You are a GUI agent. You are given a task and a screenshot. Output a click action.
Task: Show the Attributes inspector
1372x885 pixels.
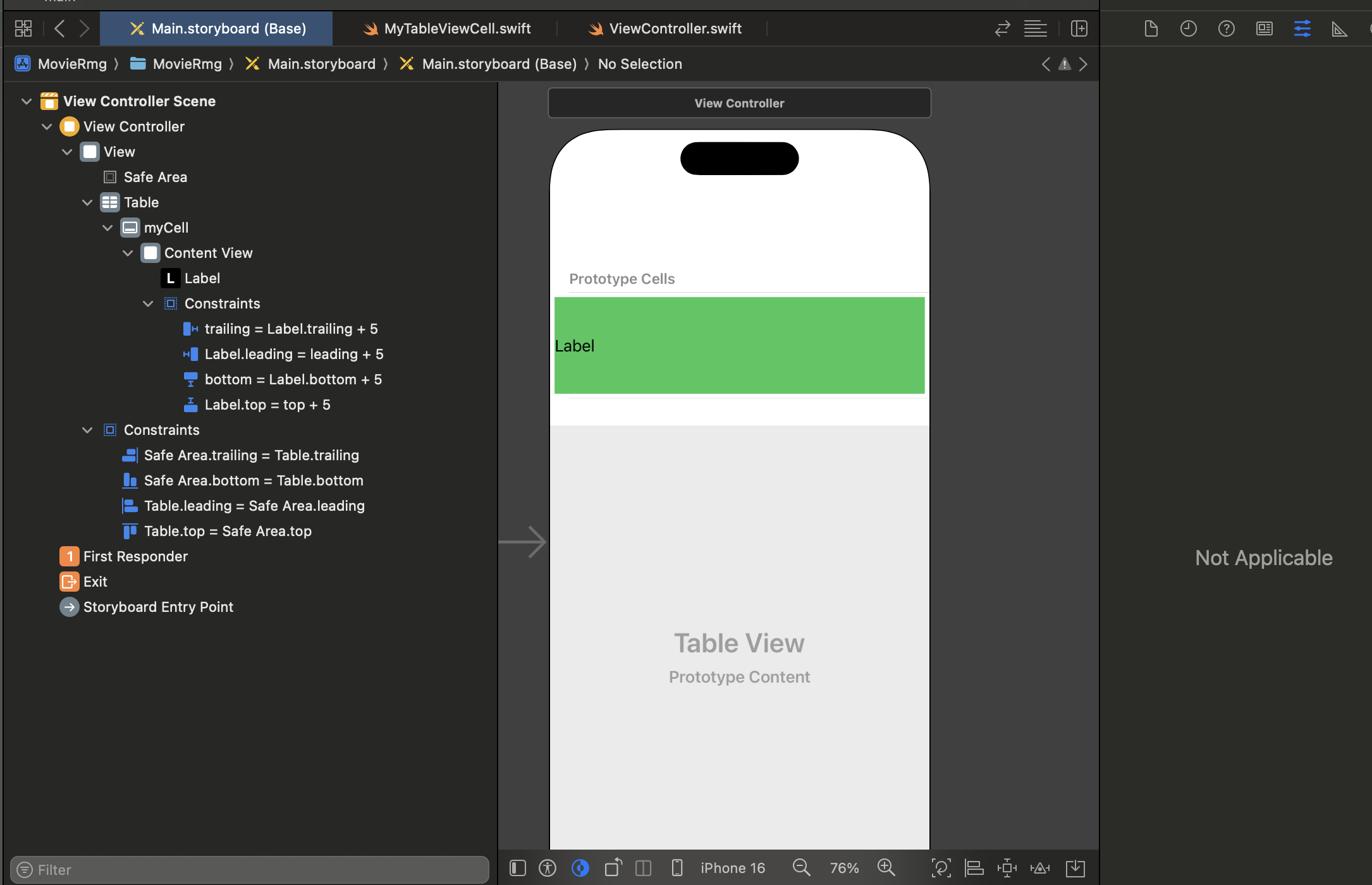1302,28
